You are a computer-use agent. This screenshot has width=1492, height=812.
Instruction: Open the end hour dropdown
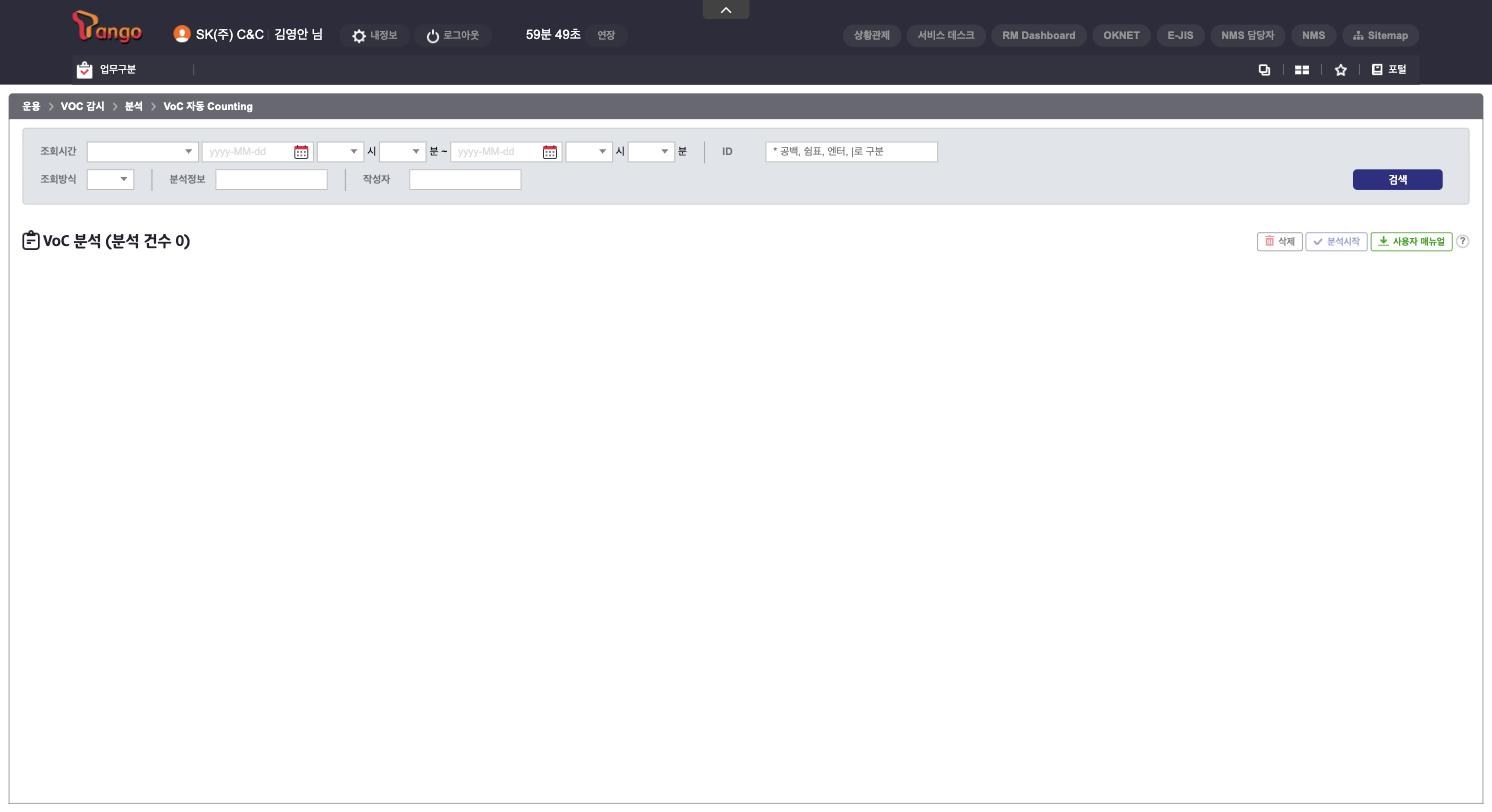589,152
